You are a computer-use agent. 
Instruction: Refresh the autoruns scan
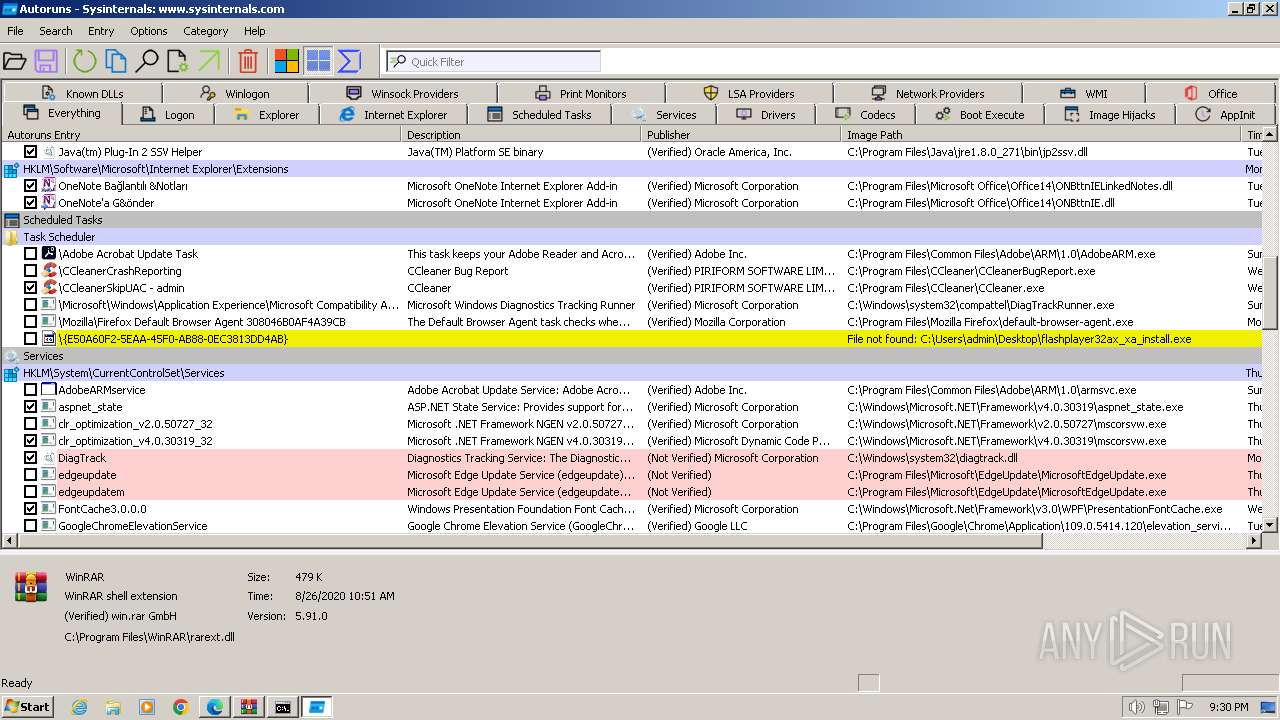tap(84, 61)
